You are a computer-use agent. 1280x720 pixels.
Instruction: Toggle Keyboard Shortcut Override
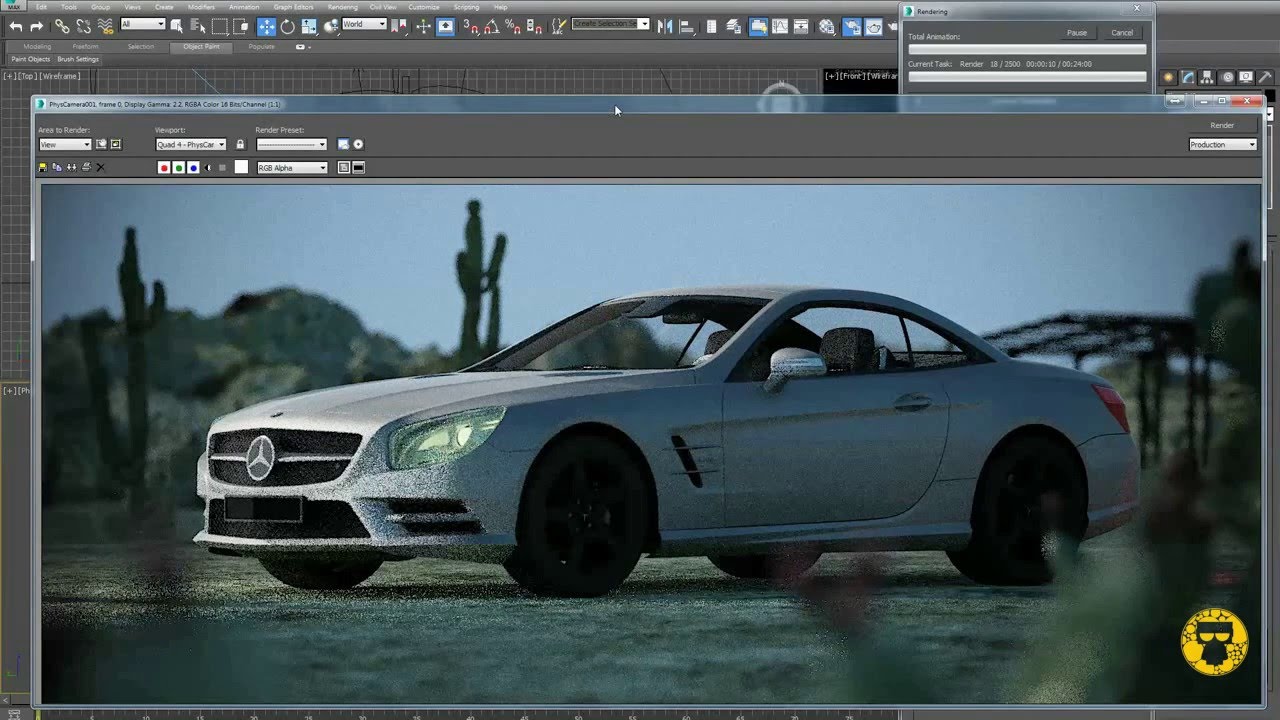click(445, 26)
